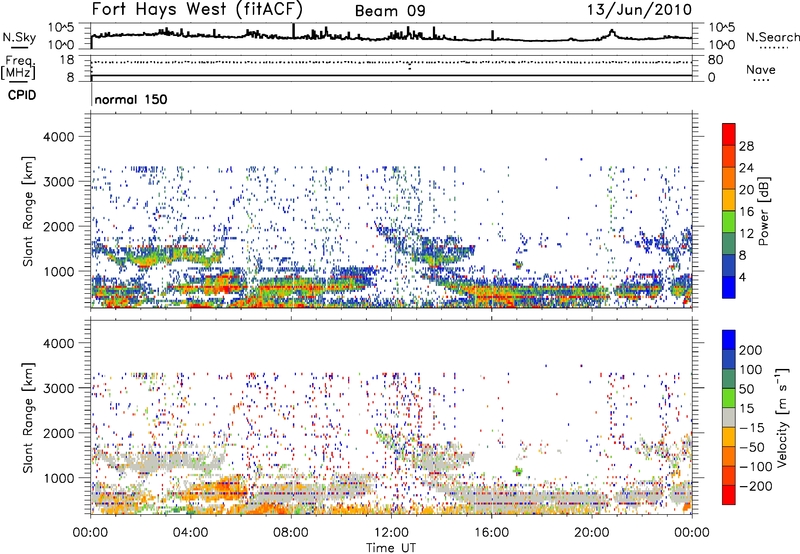Click the 'Power [dB]' colorbar title
The image size is (800, 554).
(763, 211)
